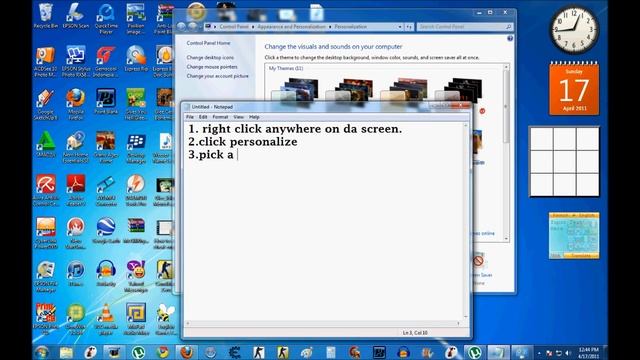Click Change mouse pointers link
The height and width of the screenshot is (360, 640).
pyautogui.click(x=212, y=67)
